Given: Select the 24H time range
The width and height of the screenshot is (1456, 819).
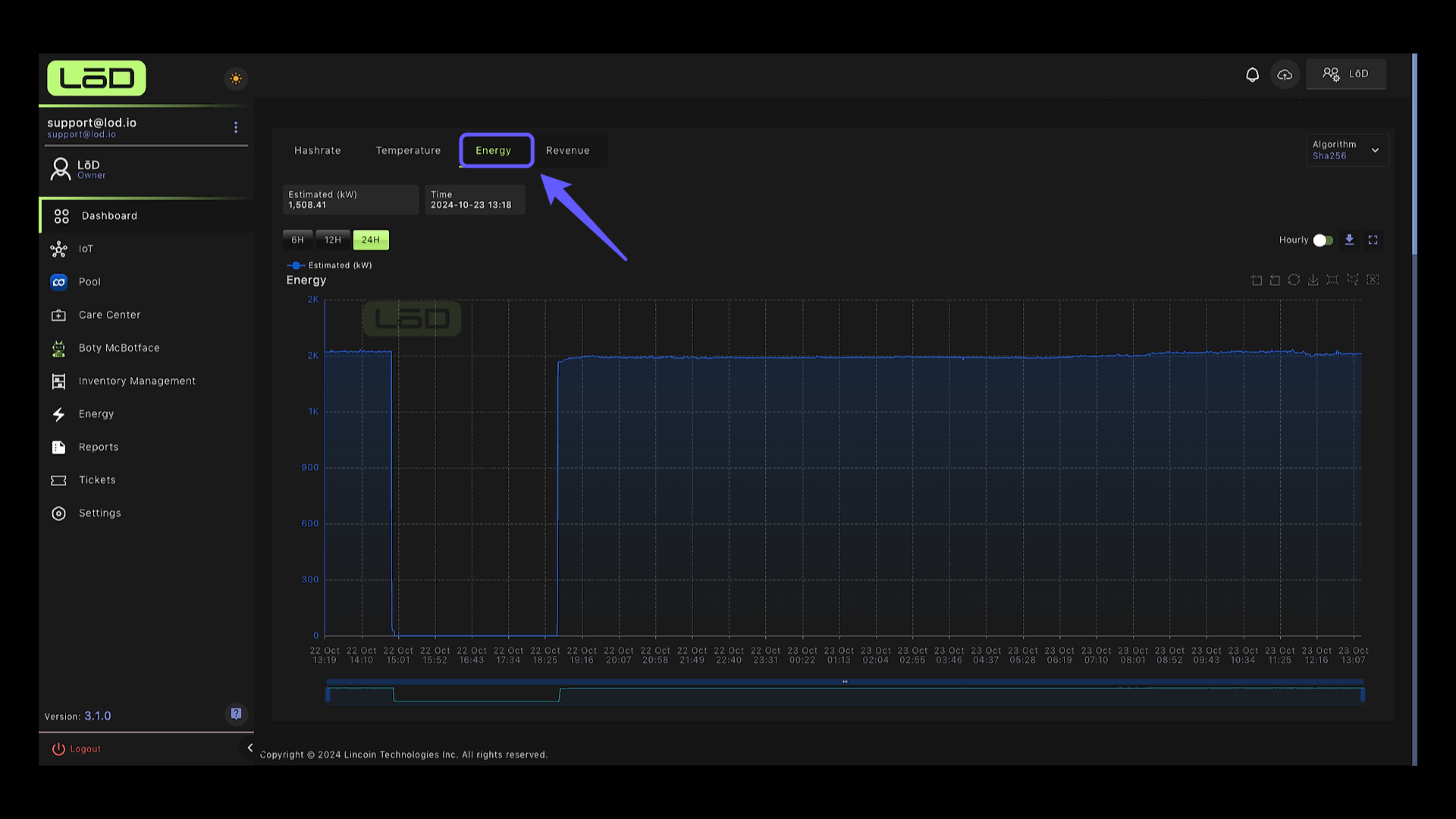Looking at the screenshot, I should click(x=371, y=240).
